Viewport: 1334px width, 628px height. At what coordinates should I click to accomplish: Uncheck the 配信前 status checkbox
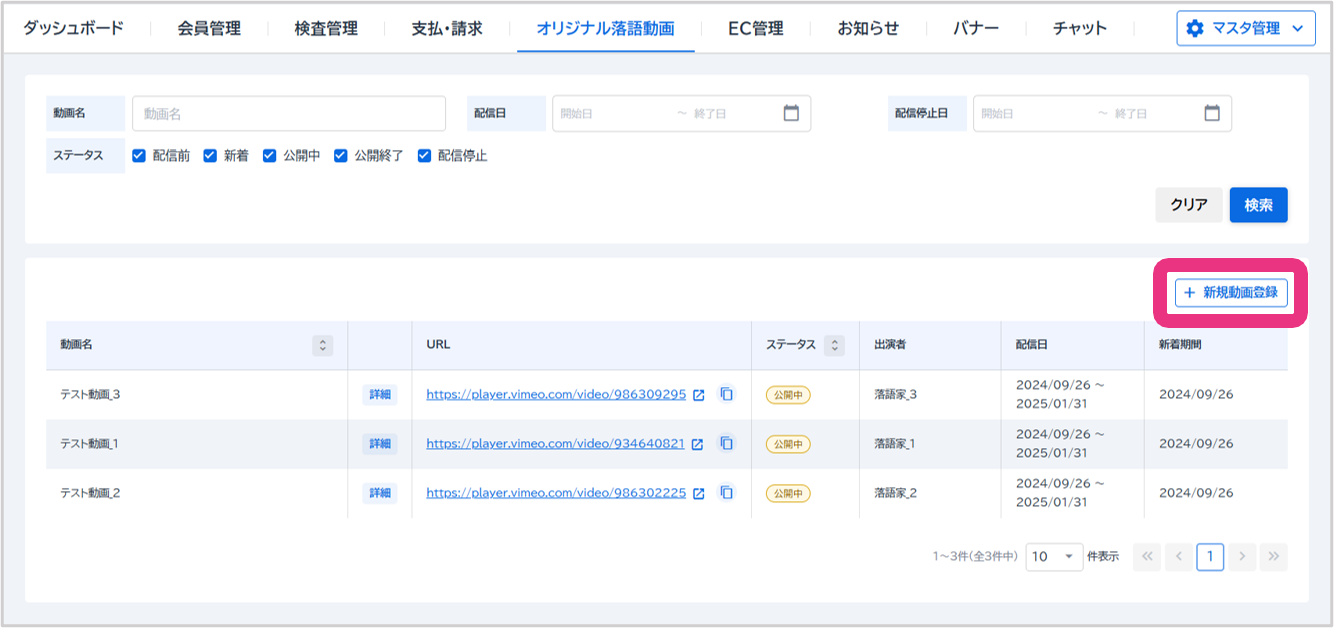tap(139, 156)
